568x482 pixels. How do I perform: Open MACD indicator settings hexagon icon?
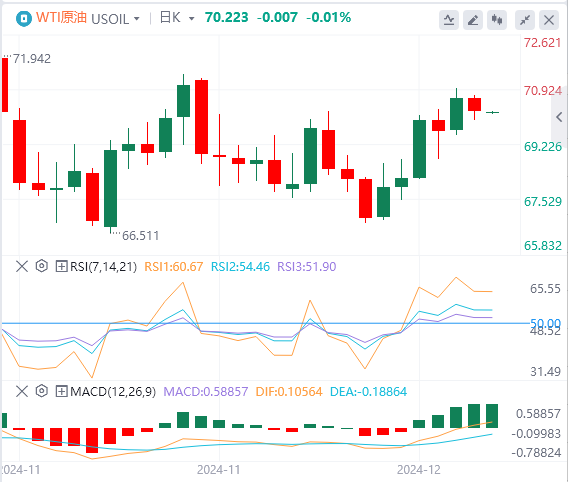42,391
